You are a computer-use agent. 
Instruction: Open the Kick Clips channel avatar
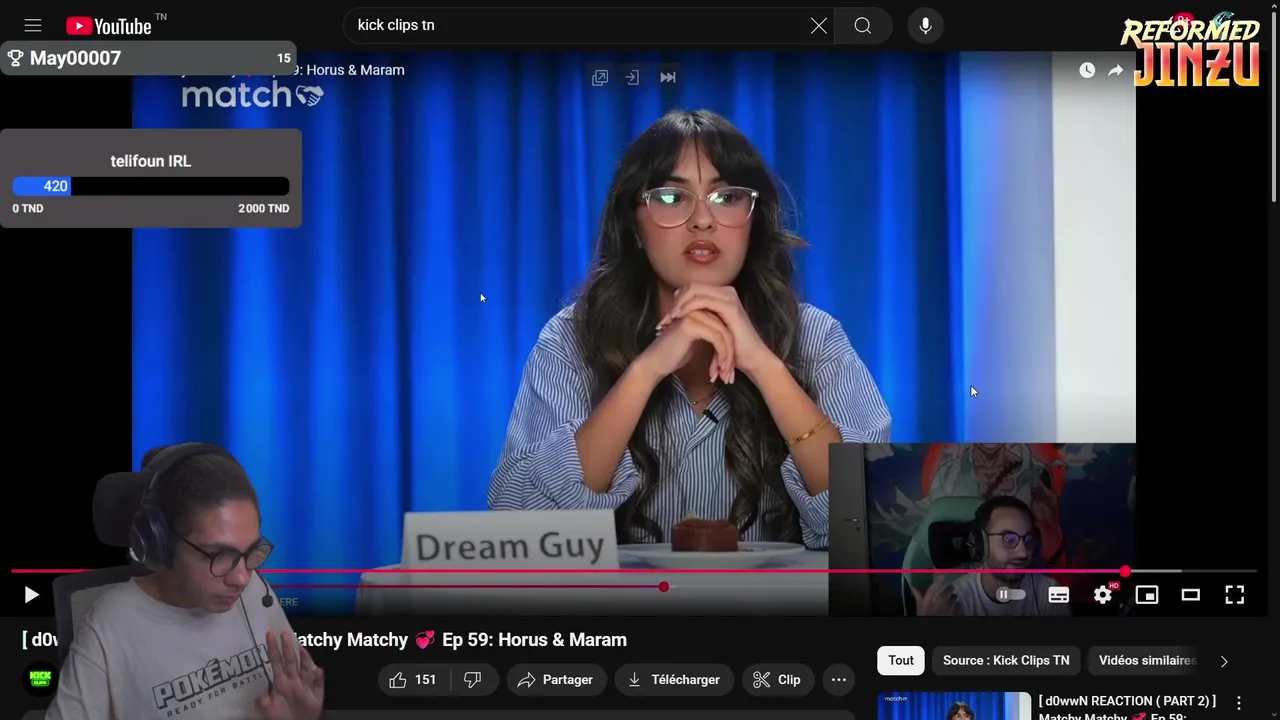41,679
